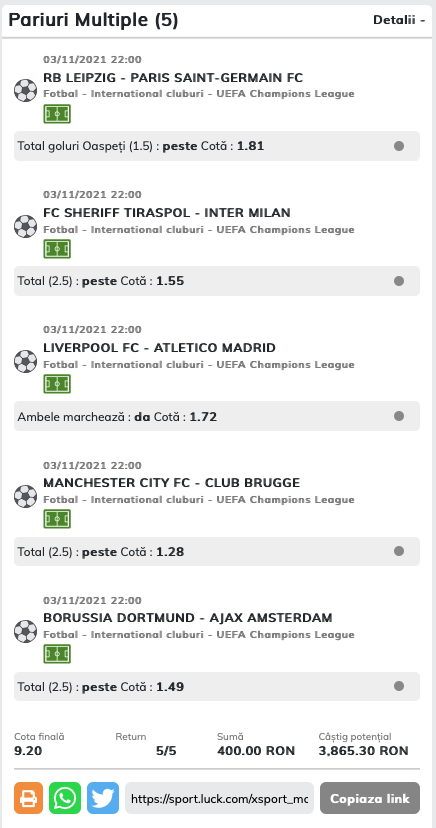
Task: Open pitch tracker for Manchester City match
Action: pos(57,519)
